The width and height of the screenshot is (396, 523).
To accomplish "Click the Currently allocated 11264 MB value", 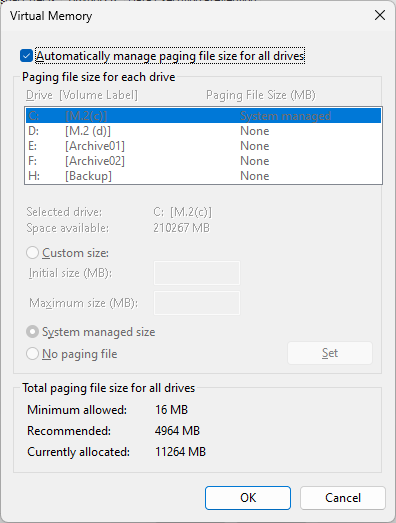I will point(180,452).
